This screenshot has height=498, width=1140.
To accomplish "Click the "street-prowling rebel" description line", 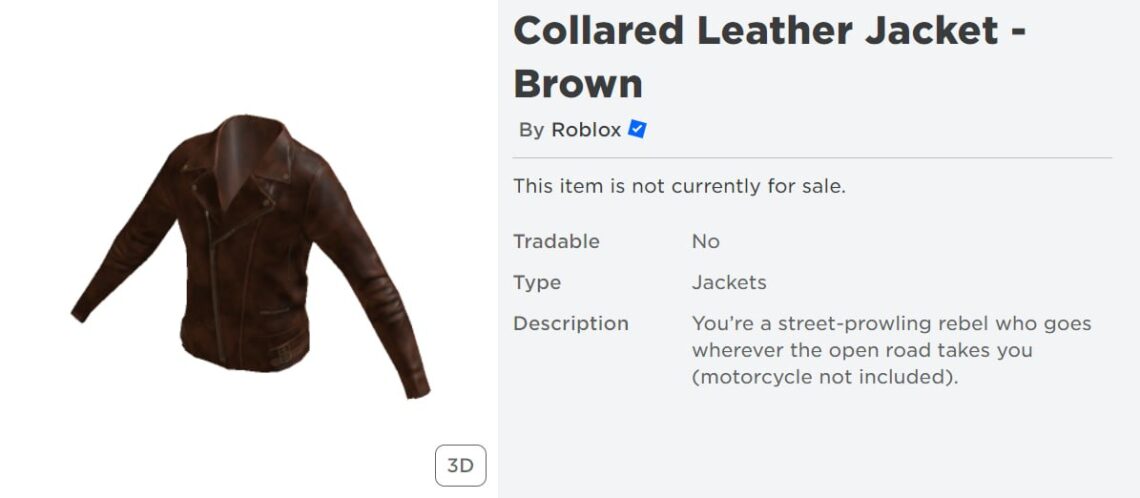I will pyautogui.click(x=891, y=324).
